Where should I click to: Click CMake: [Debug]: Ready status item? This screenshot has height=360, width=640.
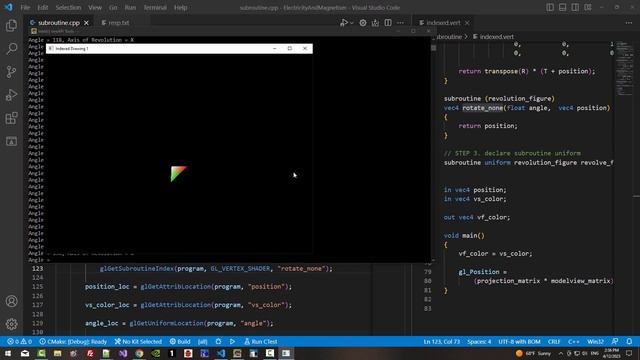[x=73, y=342]
